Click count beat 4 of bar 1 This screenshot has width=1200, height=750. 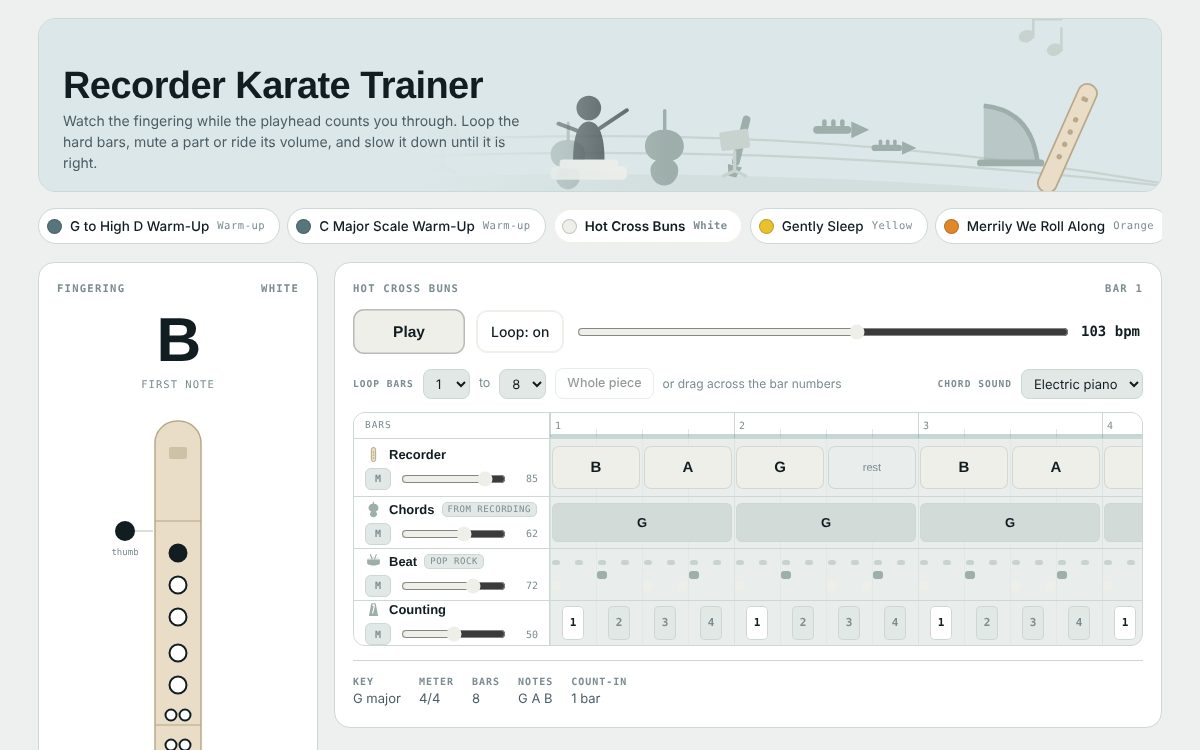tap(711, 623)
